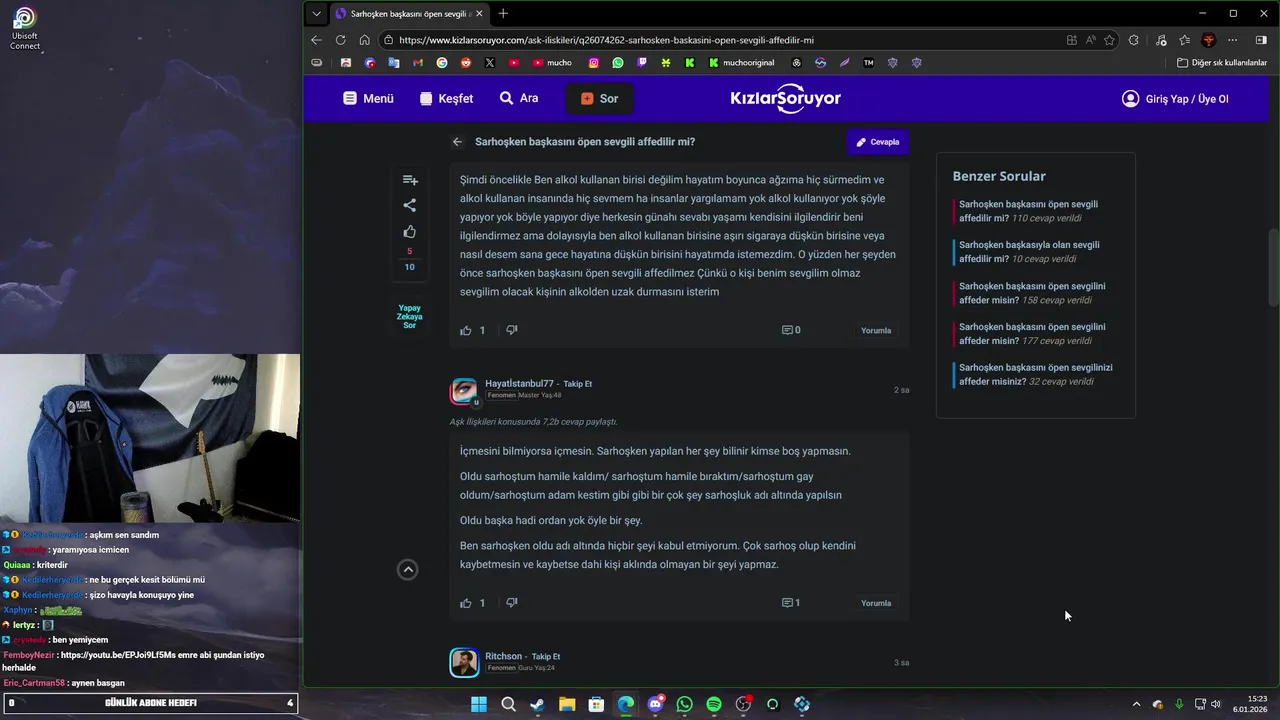Image resolution: width=1280 pixels, height=720 pixels.
Task: Click the page vertical scrollbar thumb
Action: [1273, 268]
